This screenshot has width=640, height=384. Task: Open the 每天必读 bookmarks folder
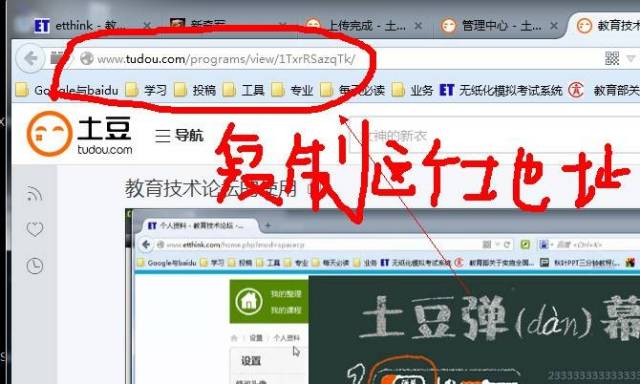click(353, 90)
